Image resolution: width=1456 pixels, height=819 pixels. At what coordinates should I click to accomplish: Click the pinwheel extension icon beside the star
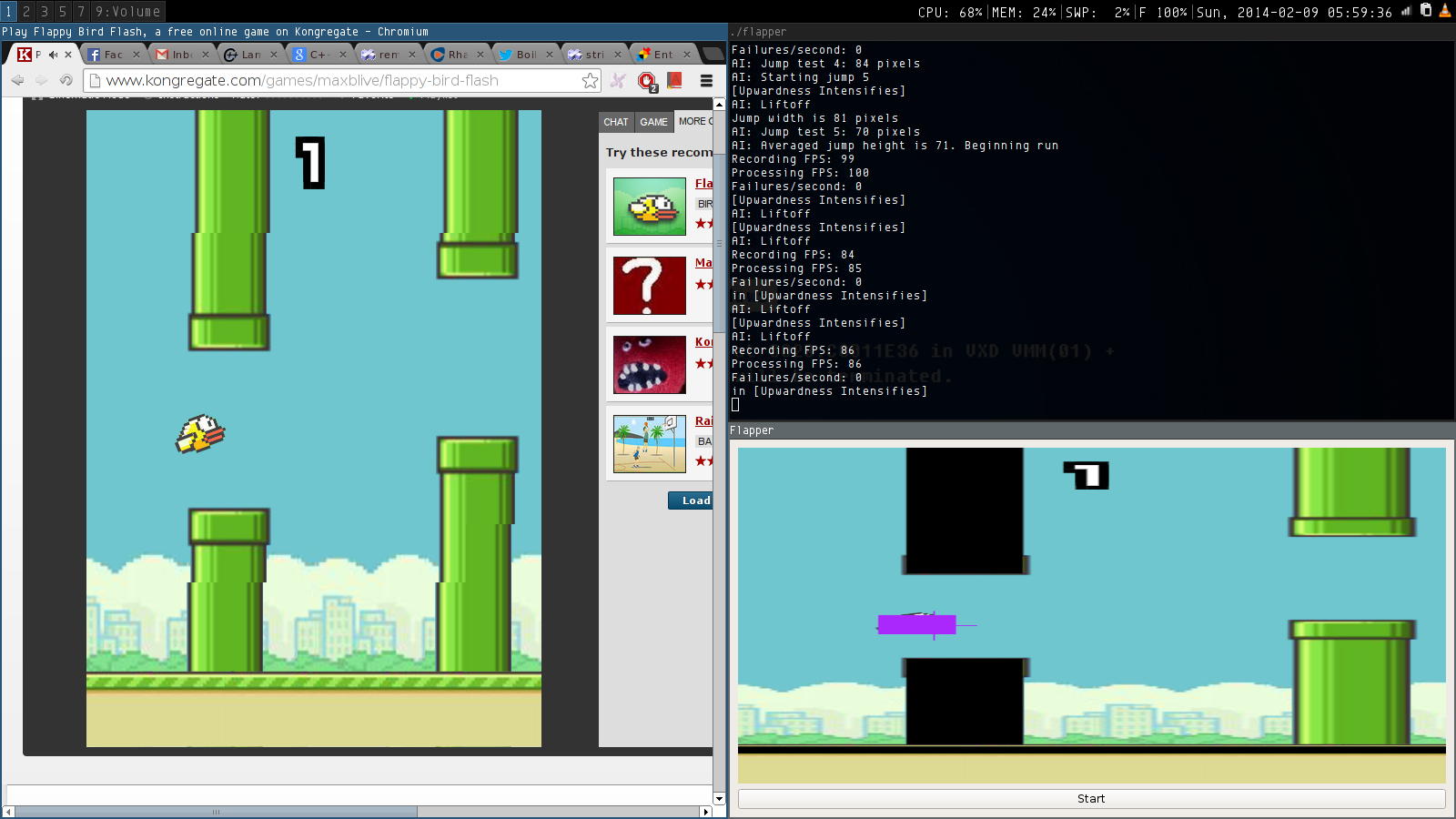618,81
